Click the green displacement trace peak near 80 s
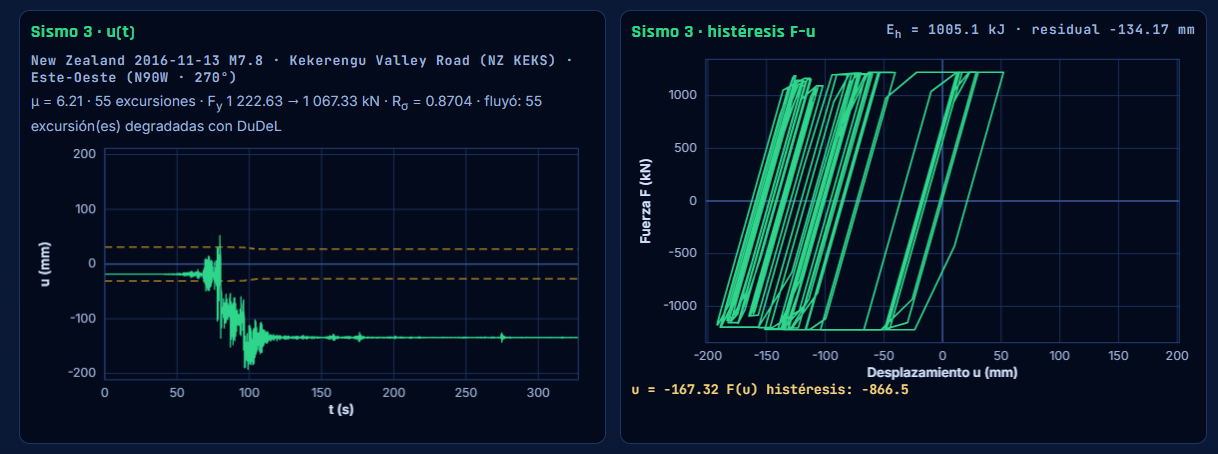This screenshot has width=1218, height=454. 220,238
